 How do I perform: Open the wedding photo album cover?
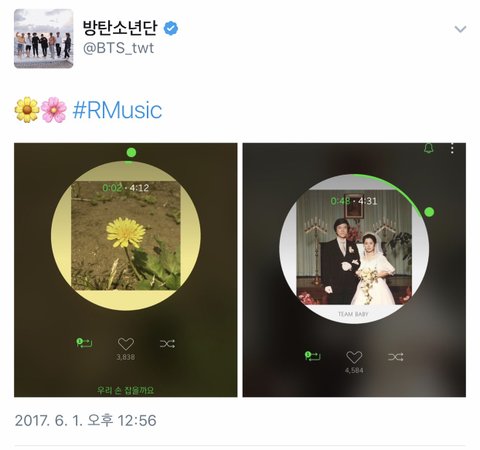pos(354,247)
